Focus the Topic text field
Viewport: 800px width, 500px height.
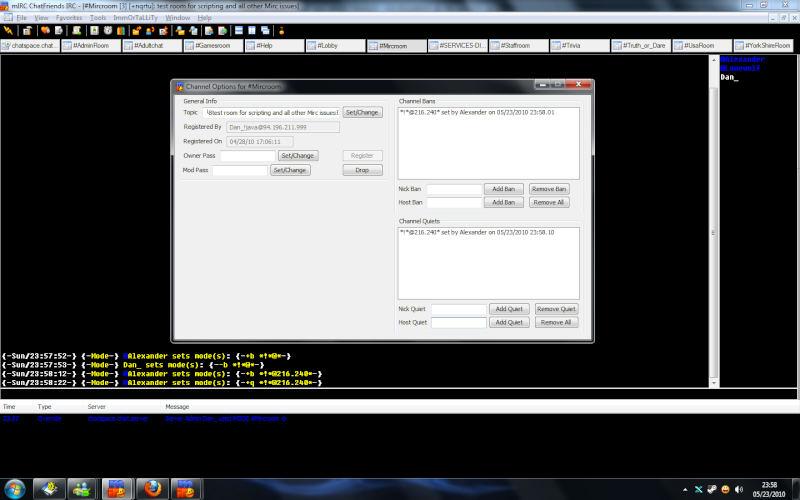271,112
